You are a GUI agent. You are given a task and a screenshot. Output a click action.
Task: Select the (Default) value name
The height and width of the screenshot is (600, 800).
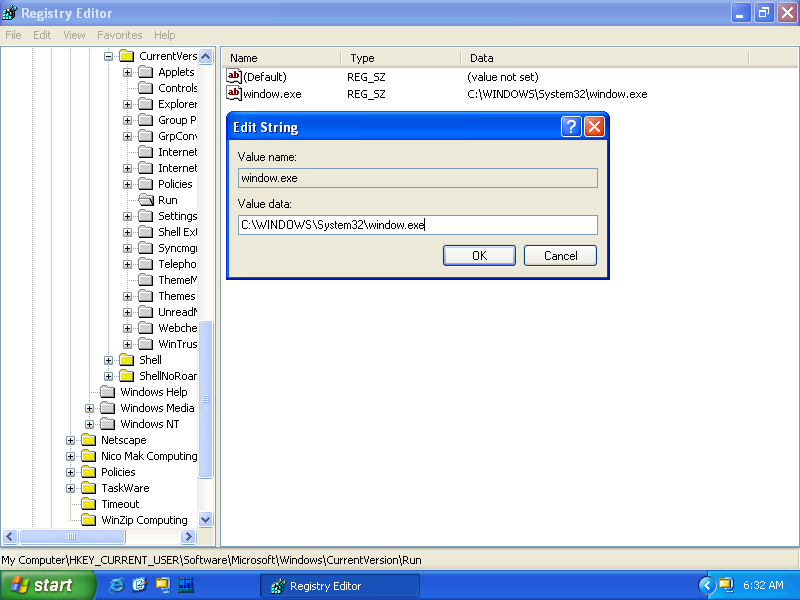click(x=265, y=77)
